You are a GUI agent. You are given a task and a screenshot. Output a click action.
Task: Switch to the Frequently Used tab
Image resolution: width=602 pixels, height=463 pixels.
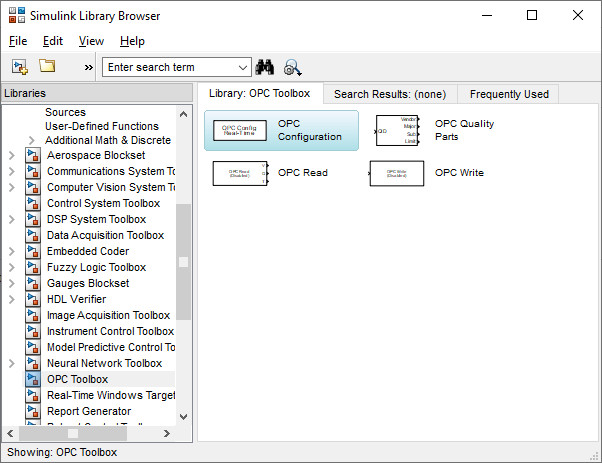[509, 94]
